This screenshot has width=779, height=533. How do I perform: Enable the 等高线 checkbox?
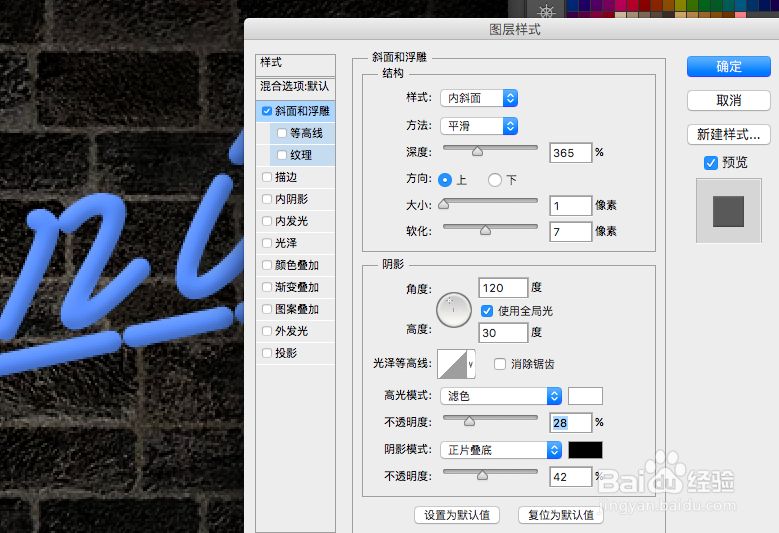[x=282, y=133]
